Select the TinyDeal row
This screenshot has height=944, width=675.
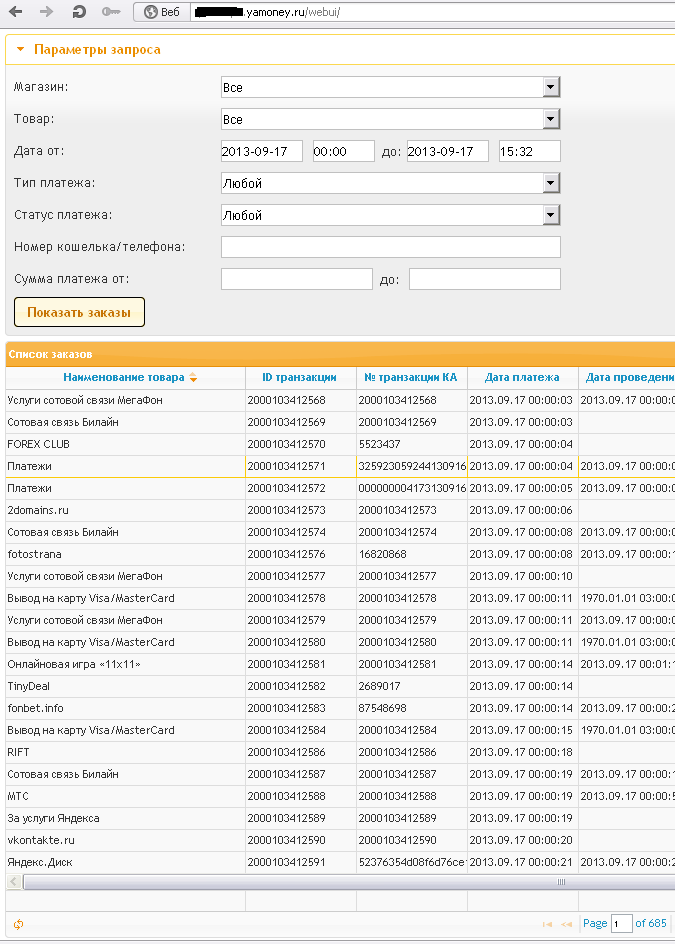pos(340,686)
